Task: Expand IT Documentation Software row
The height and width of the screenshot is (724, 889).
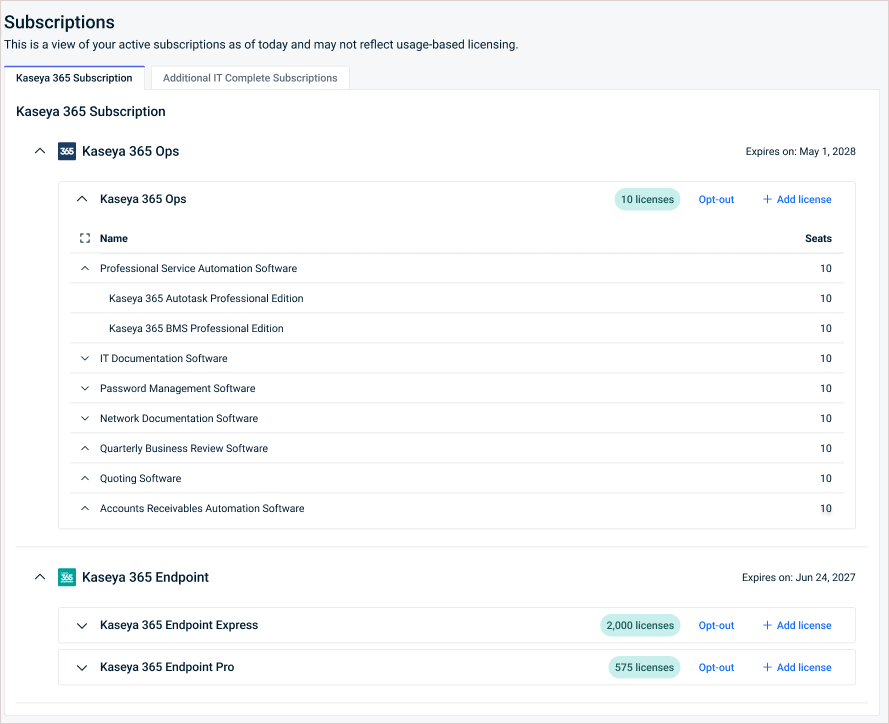Action: 85,358
